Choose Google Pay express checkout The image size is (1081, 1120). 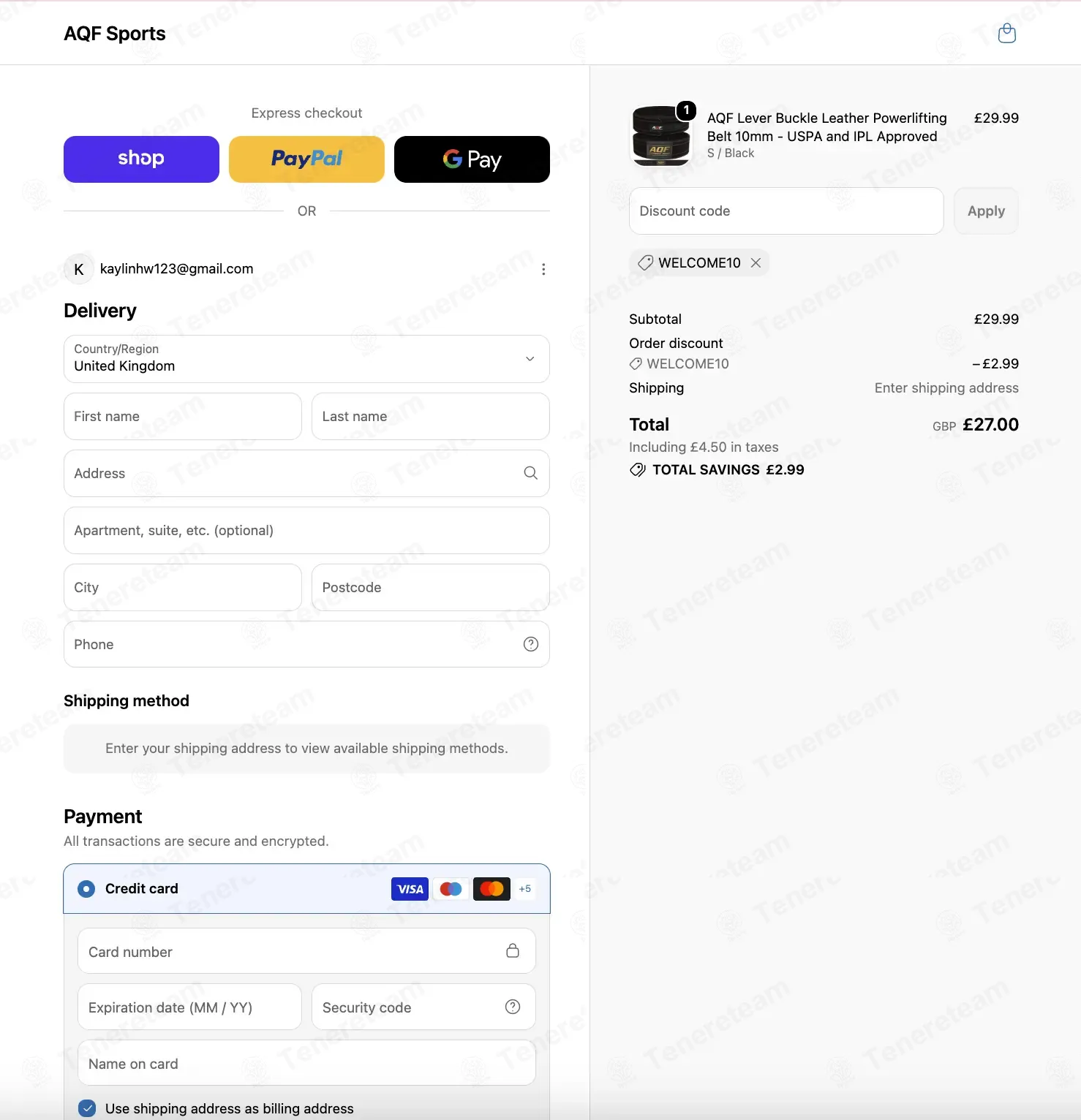click(x=472, y=159)
